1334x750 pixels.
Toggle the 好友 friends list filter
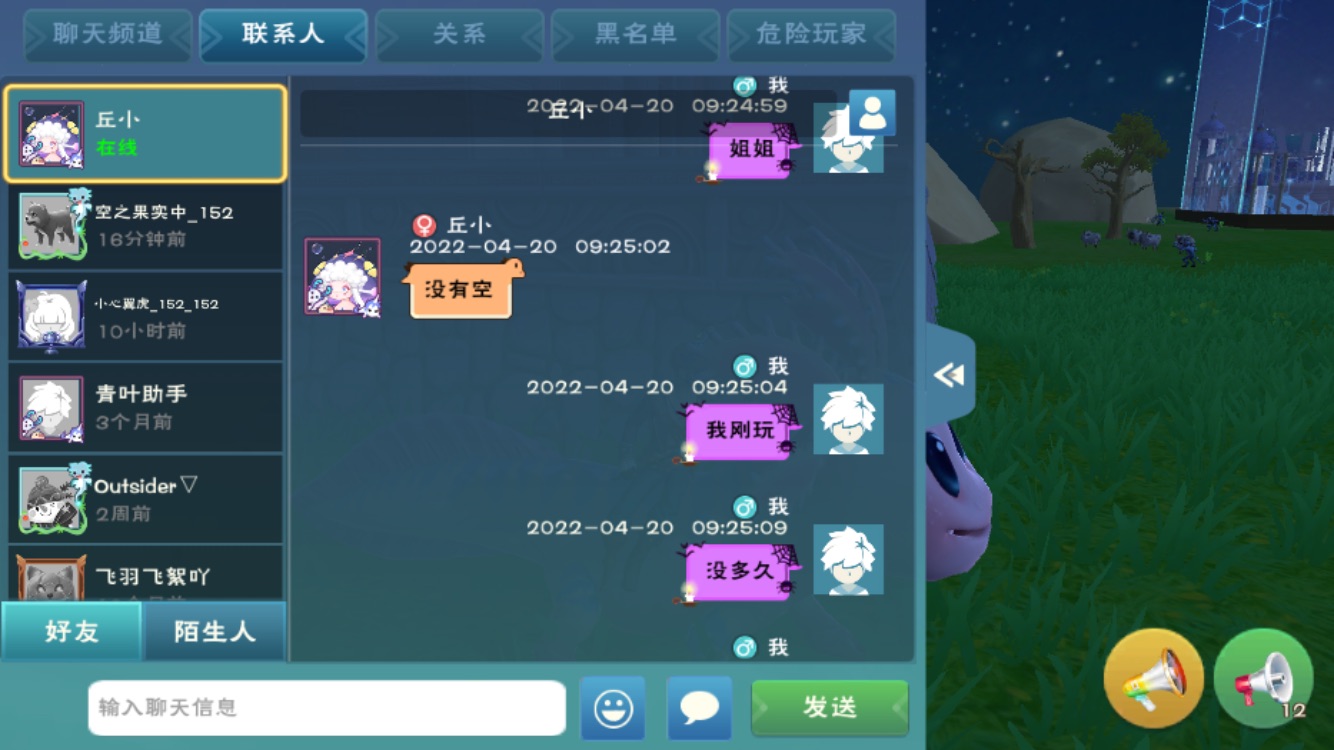[72, 632]
